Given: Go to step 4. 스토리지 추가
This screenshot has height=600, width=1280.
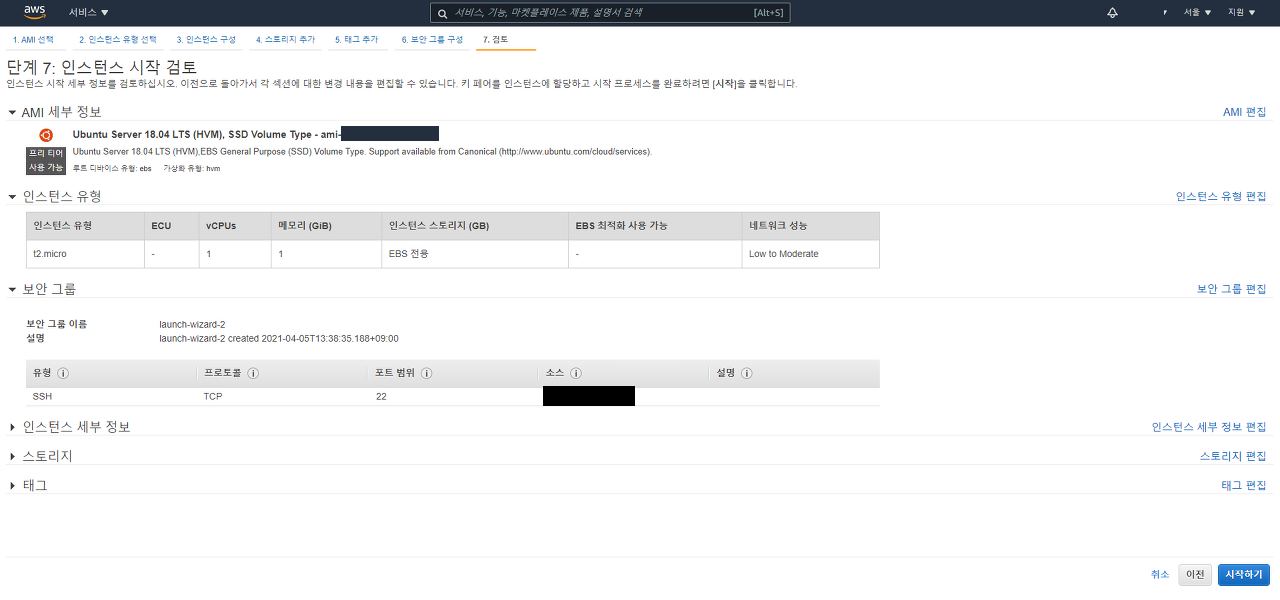Looking at the screenshot, I should (285, 40).
